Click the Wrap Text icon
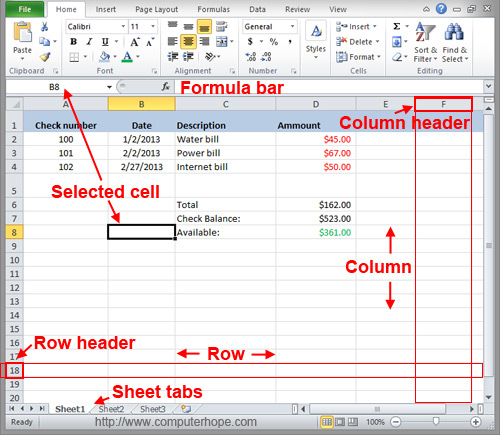This screenshot has height=435, width=500. 221,26
